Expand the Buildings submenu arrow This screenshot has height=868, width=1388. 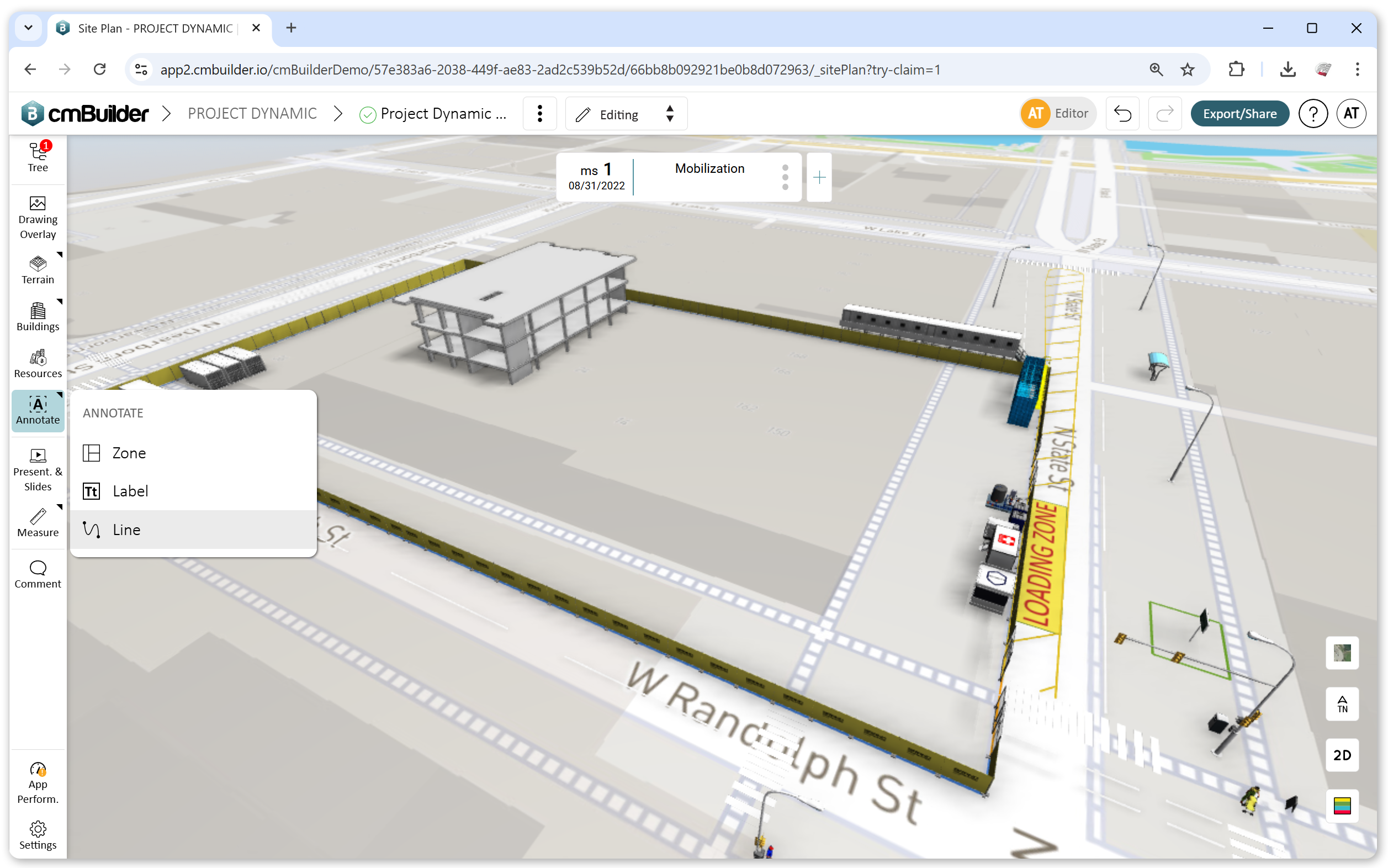point(59,301)
